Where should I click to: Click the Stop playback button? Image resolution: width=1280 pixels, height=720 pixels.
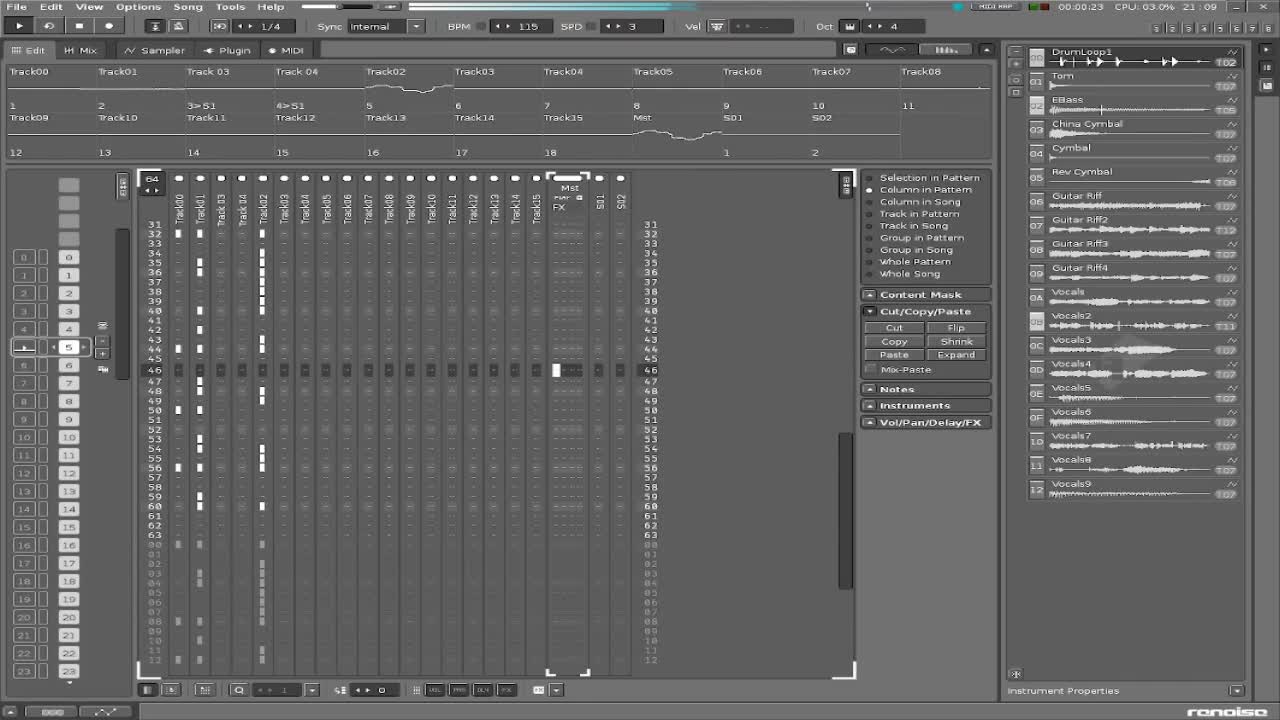(79, 26)
